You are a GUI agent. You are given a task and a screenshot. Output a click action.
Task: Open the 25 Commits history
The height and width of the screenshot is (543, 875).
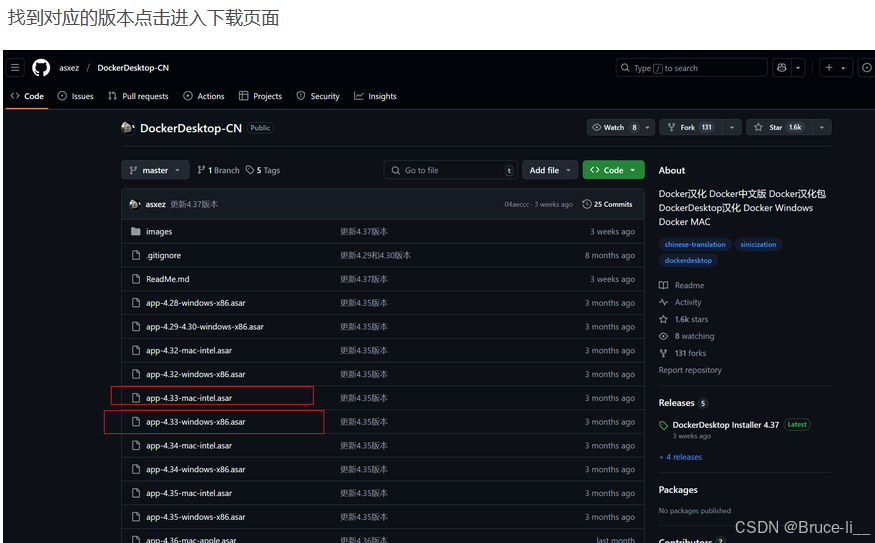(x=607, y=204)
